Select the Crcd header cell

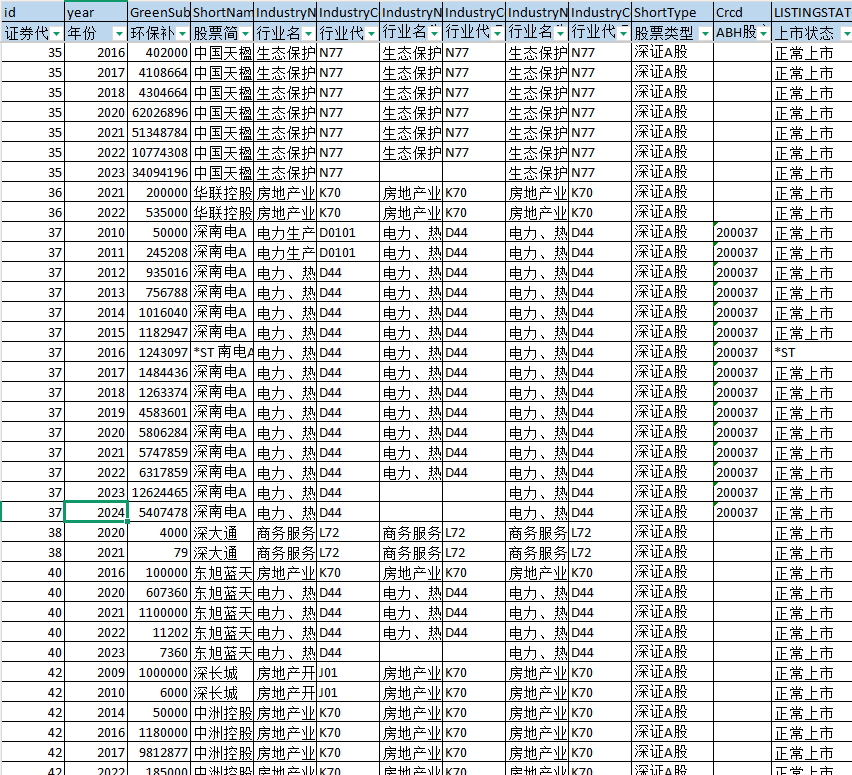[x=742, y=12]
